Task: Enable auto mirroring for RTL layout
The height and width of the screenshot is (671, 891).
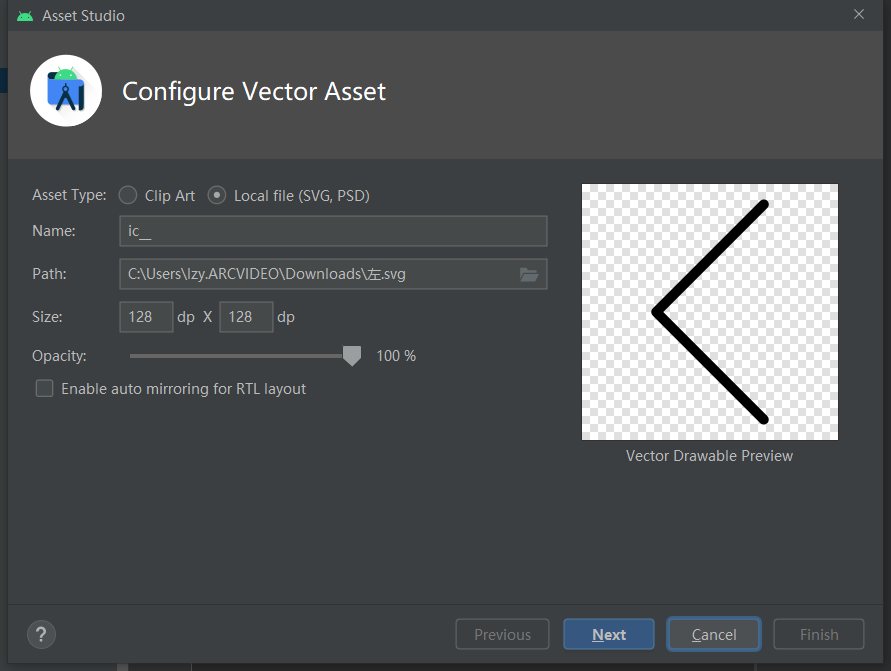Action: [x=44, y=388]
